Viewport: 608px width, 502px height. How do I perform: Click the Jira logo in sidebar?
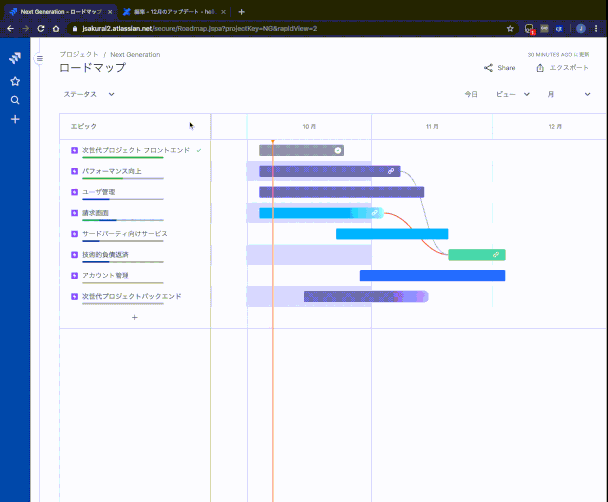coord(15,58)
